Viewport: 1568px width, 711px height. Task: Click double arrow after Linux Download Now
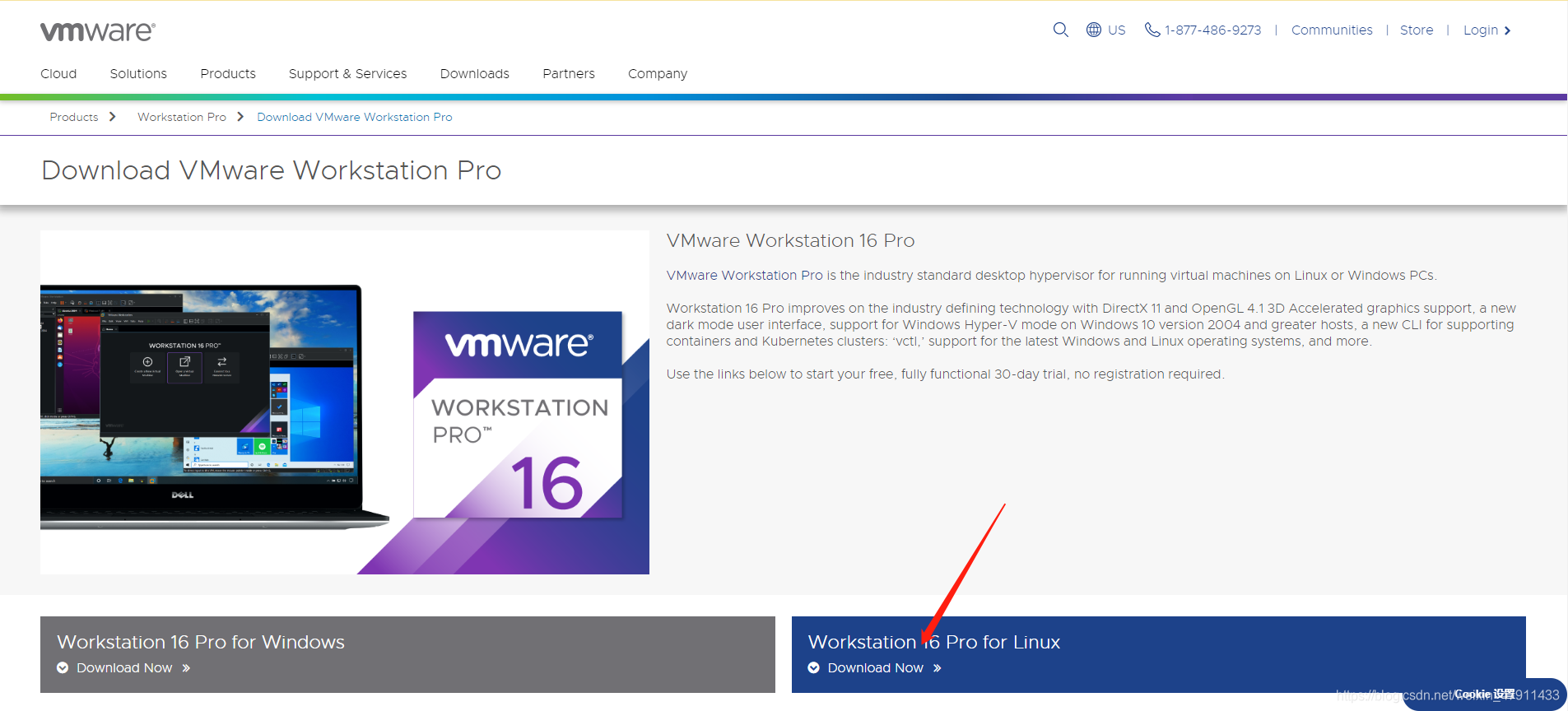(x=937, y=668)
